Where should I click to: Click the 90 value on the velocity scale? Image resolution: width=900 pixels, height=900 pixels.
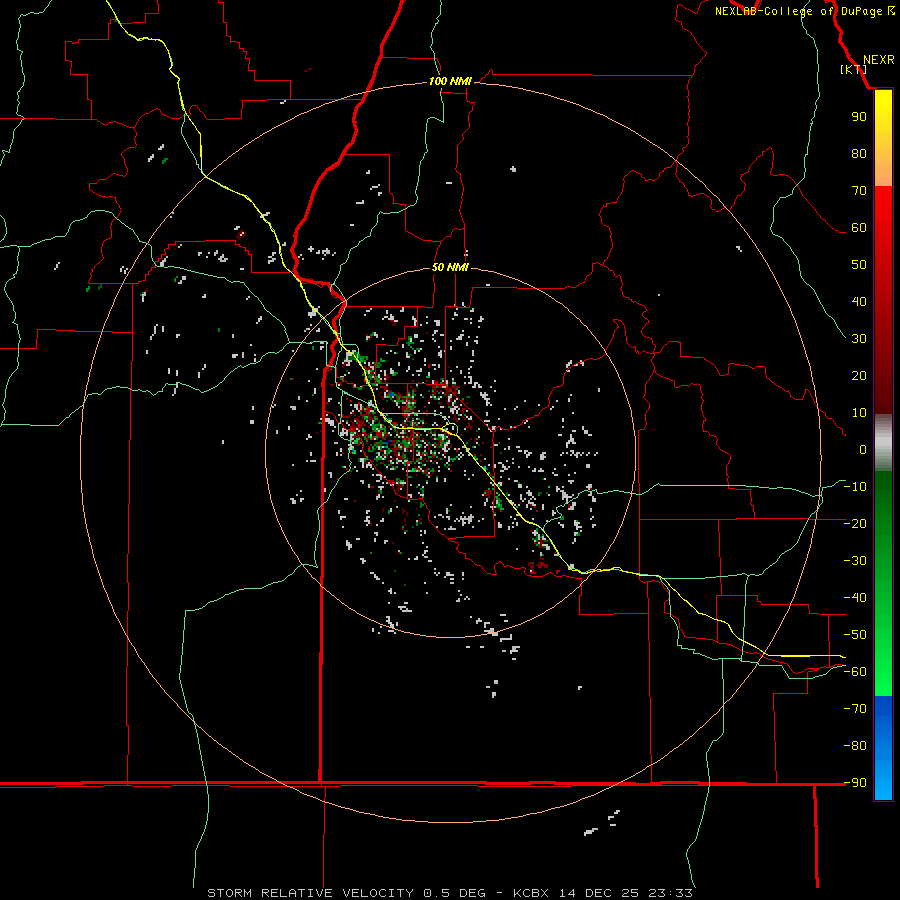(x=859, y=117)
